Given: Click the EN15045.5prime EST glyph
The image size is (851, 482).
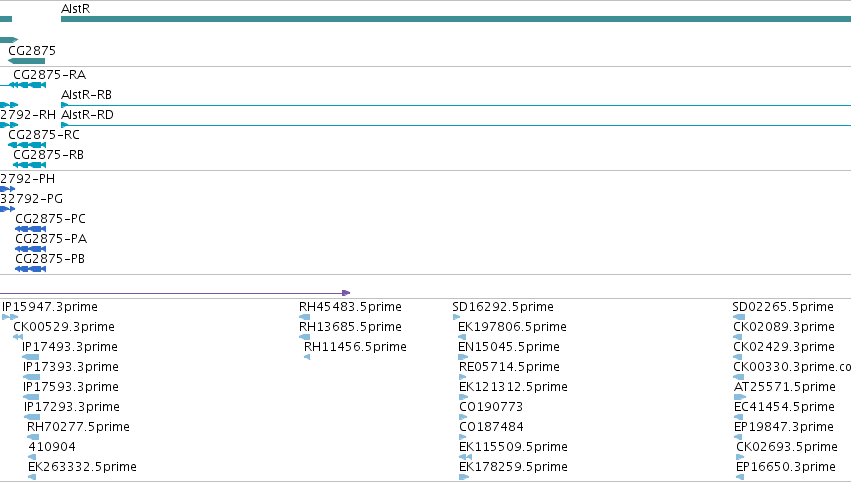Looking at the screenshot, I should coord(463,357).
